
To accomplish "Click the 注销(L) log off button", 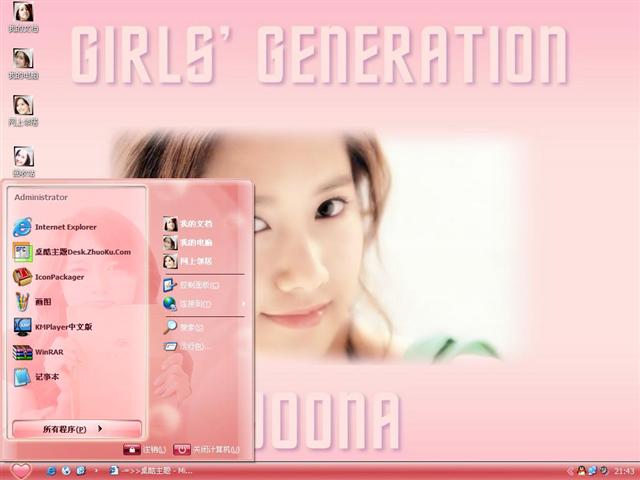I will pyautogui.click(x=144, y=450).
